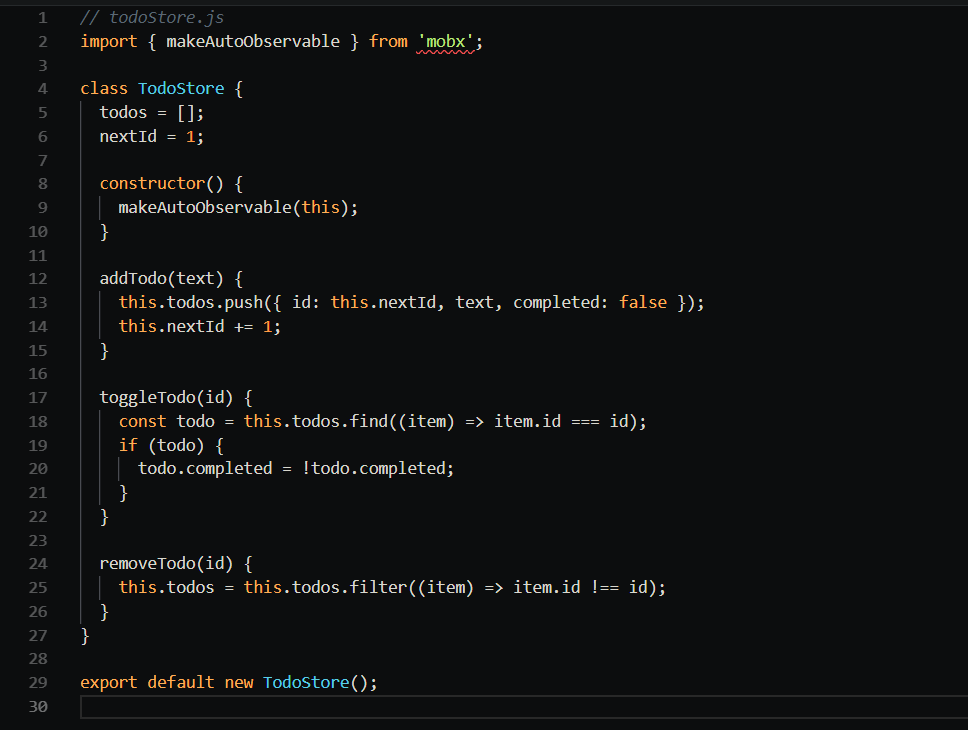
Task: Click the removeTodo(id) method name
Action: pyautogui.click(x=166, y=563)
